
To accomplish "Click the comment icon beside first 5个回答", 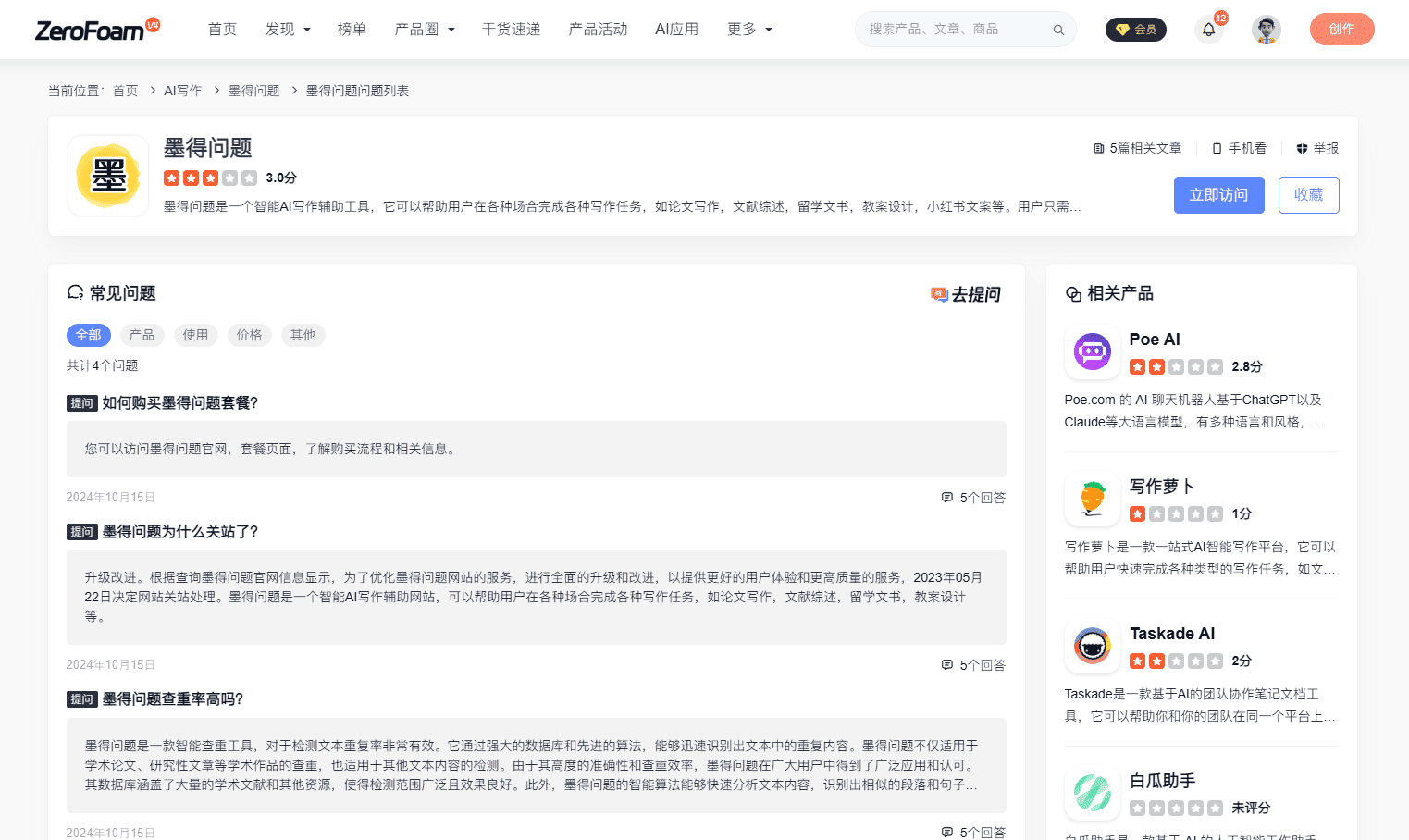I will pos(946,497).
